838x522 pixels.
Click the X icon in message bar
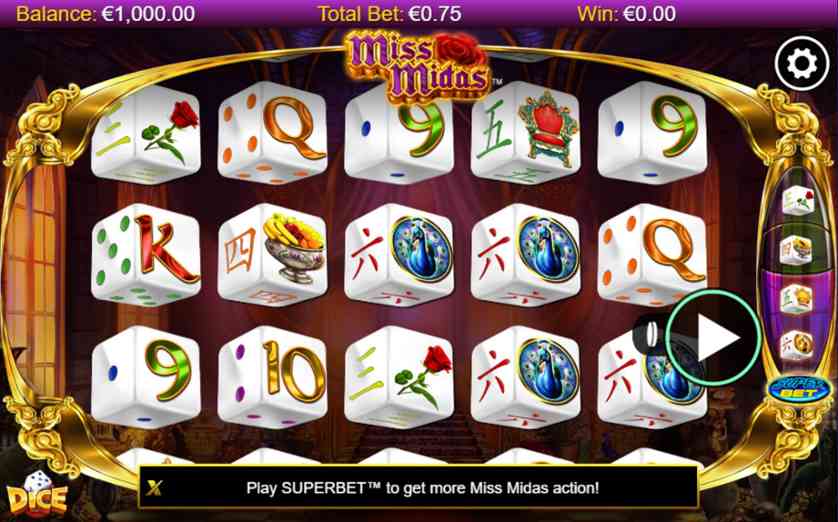(154, 487)
